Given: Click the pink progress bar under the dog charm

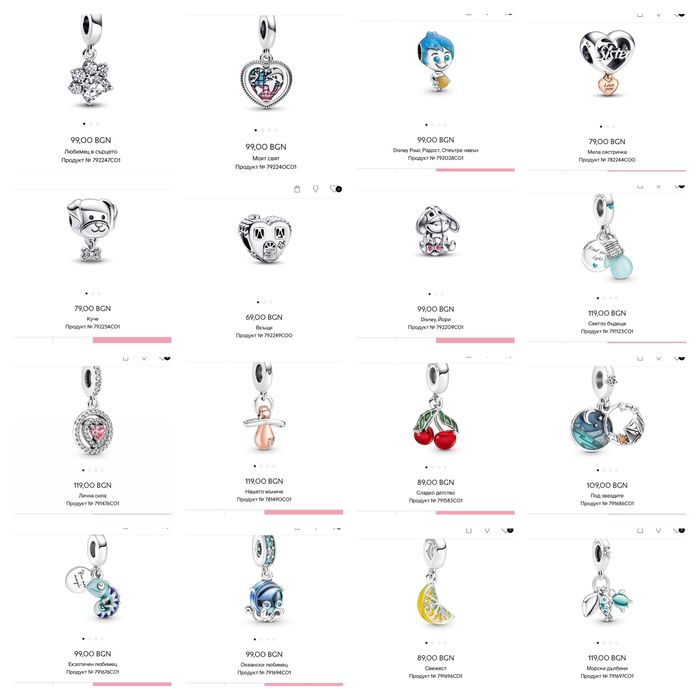Looking at the screenshot, I should (x=132, y=340).
